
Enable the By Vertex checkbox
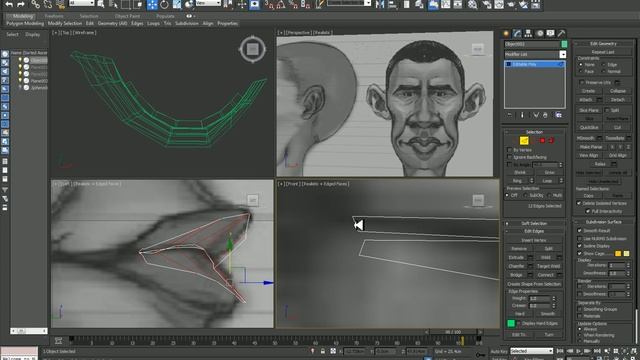[x=509, y=150]
